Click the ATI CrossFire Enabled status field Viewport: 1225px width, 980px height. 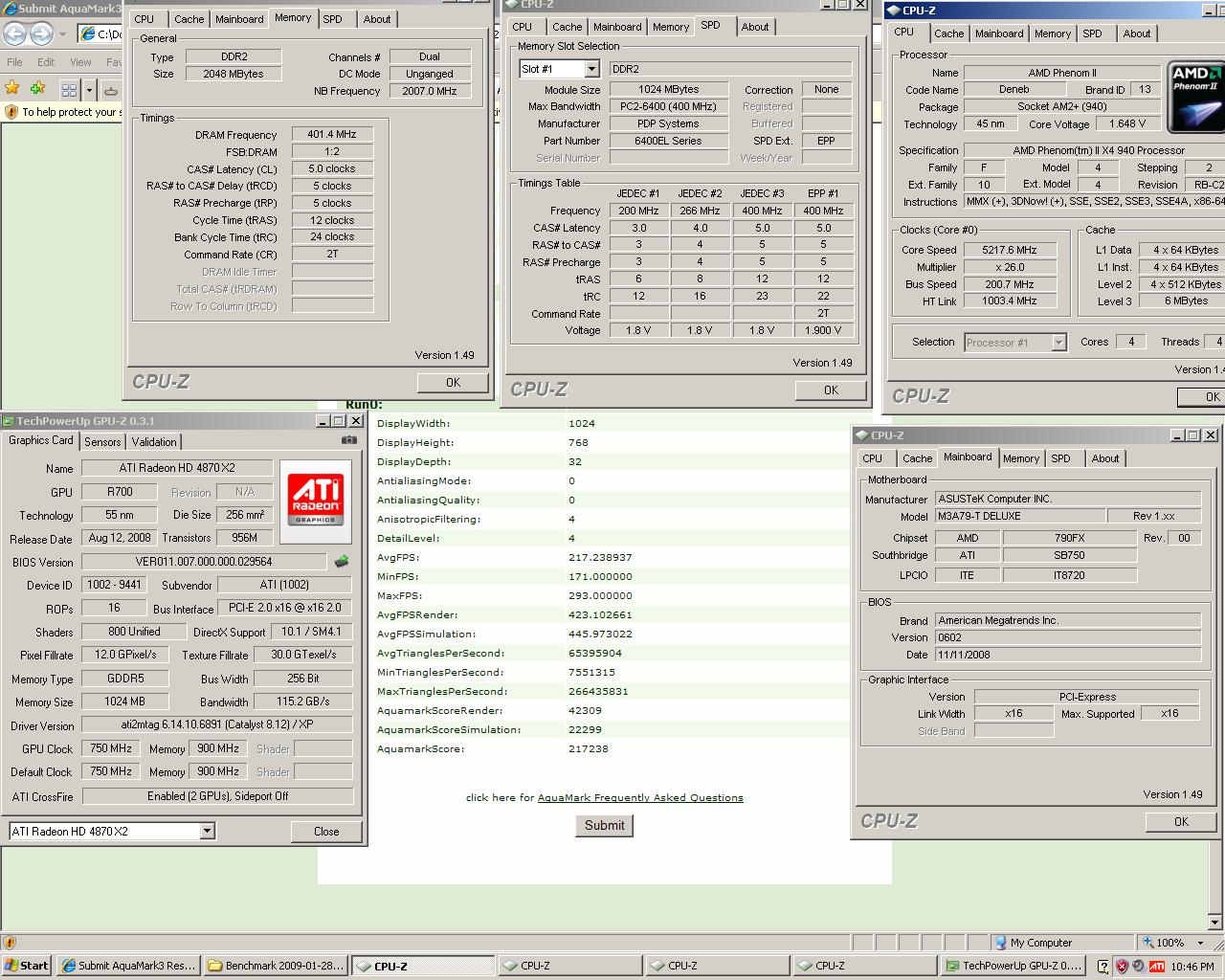click(x=218, y=796)
